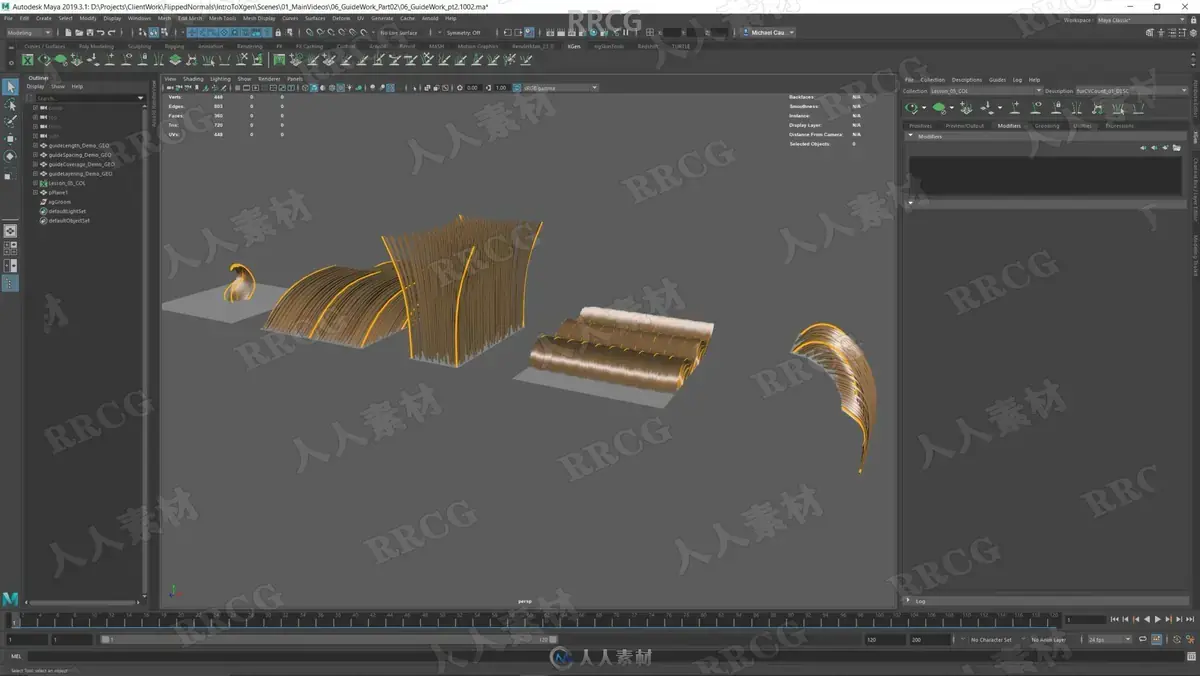The height and width of the screenshot is (676, 1200).
Task: Click the Auto keyframe toggle icon
Action: 1177,639
